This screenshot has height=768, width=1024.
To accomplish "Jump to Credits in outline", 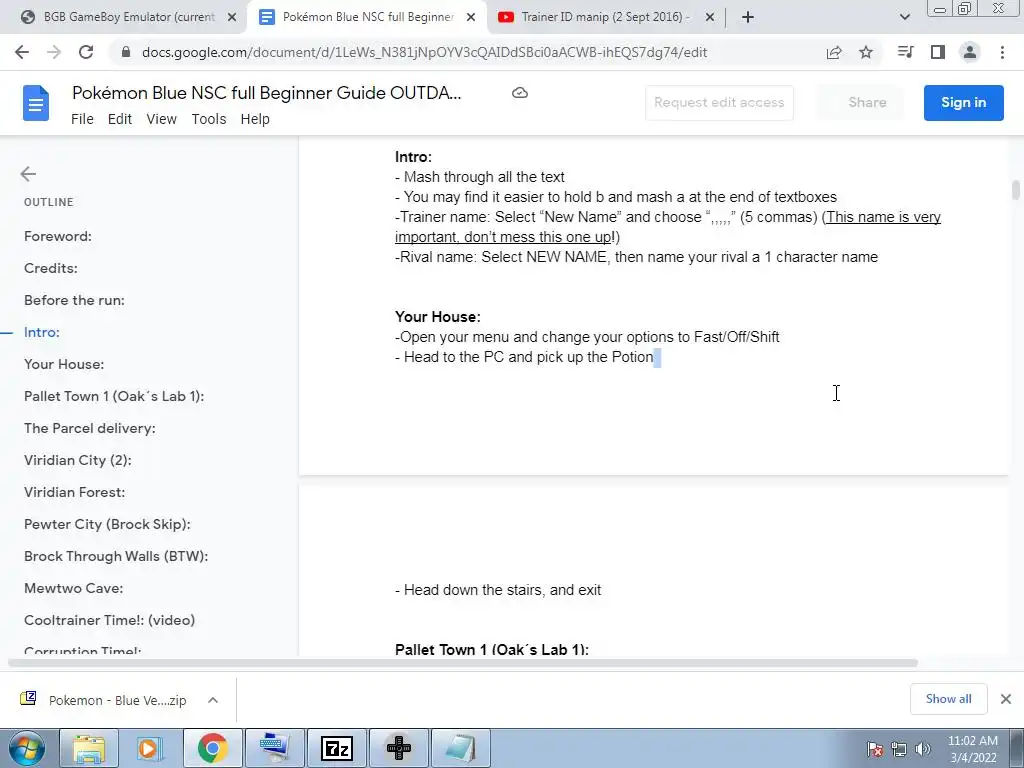I will click(x=51, y=268).
